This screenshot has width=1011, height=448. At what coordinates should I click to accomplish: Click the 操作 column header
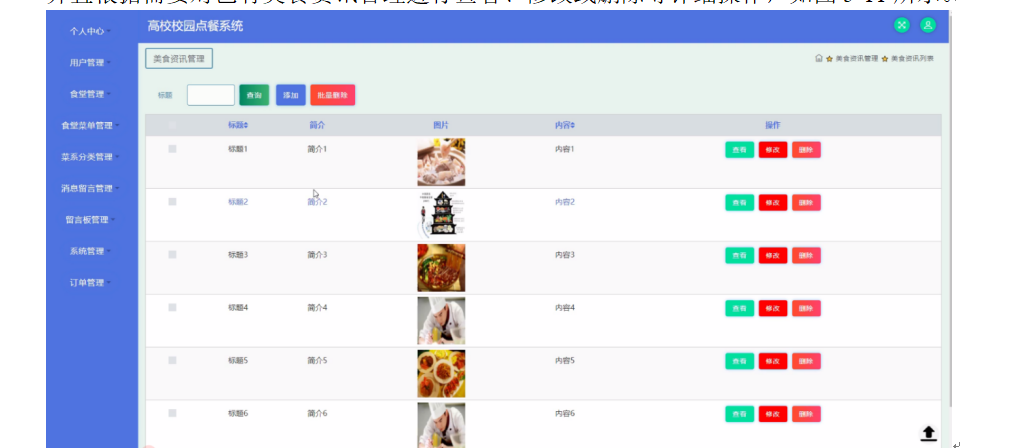click(772, 125)
